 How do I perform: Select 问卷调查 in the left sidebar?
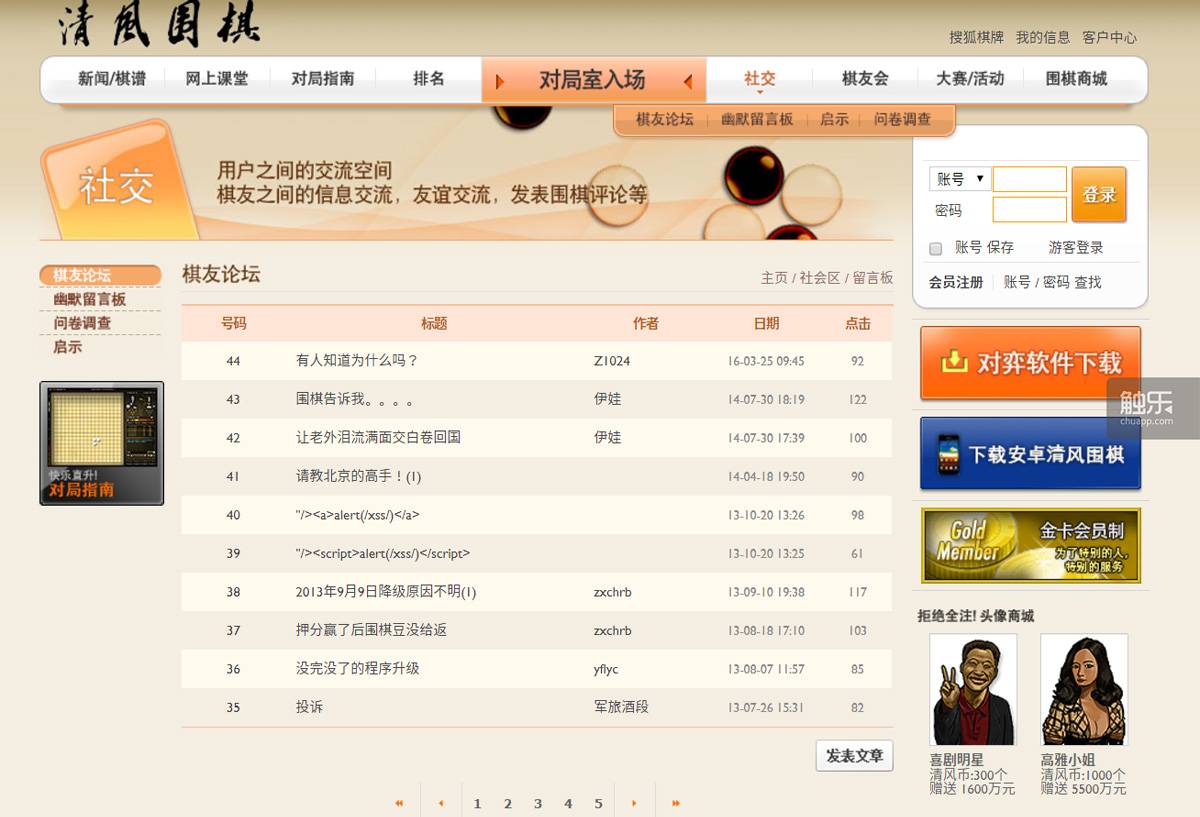point(82,323)
